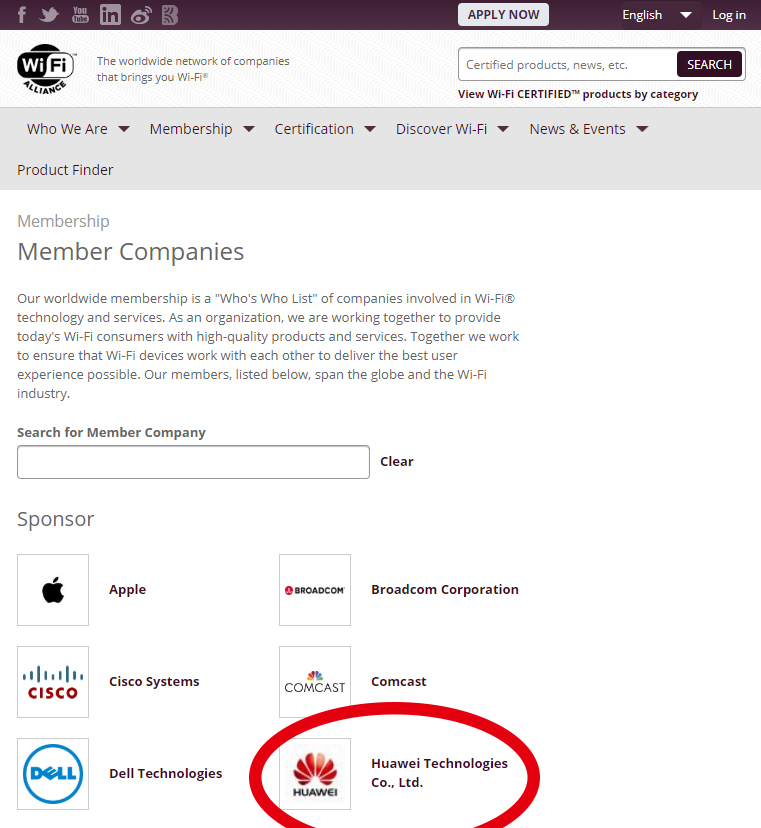The height and width of the screenshot is (828, 761).
Task: Open the Membership menu
Action: [x=201, y=129]
